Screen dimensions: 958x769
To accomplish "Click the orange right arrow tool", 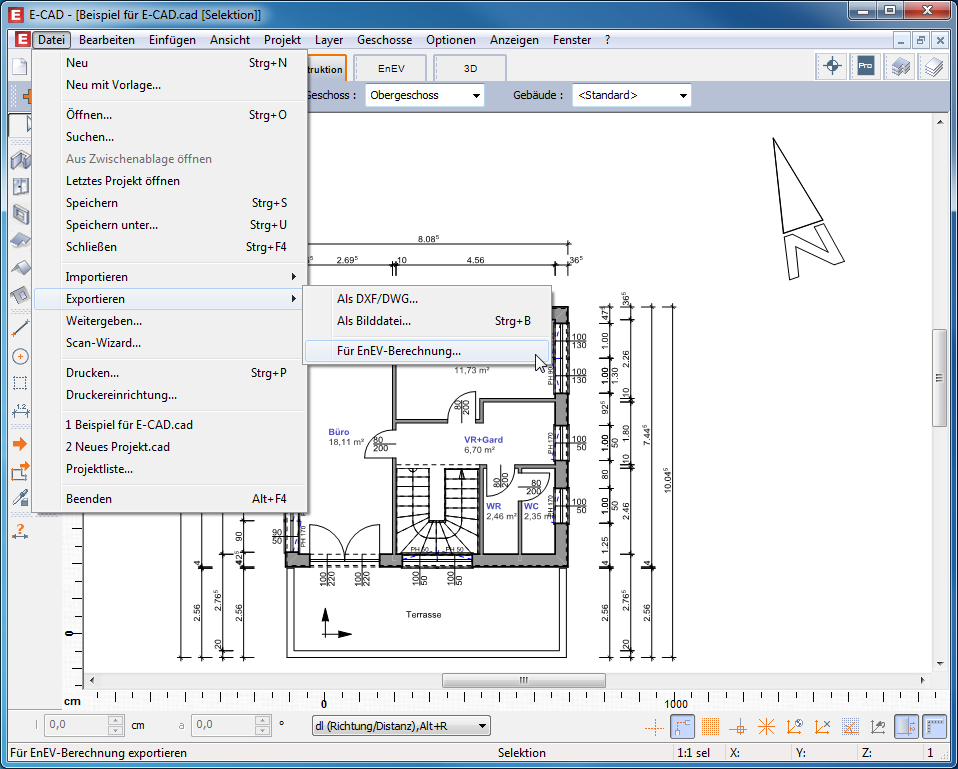I will [x=20, y=443].
